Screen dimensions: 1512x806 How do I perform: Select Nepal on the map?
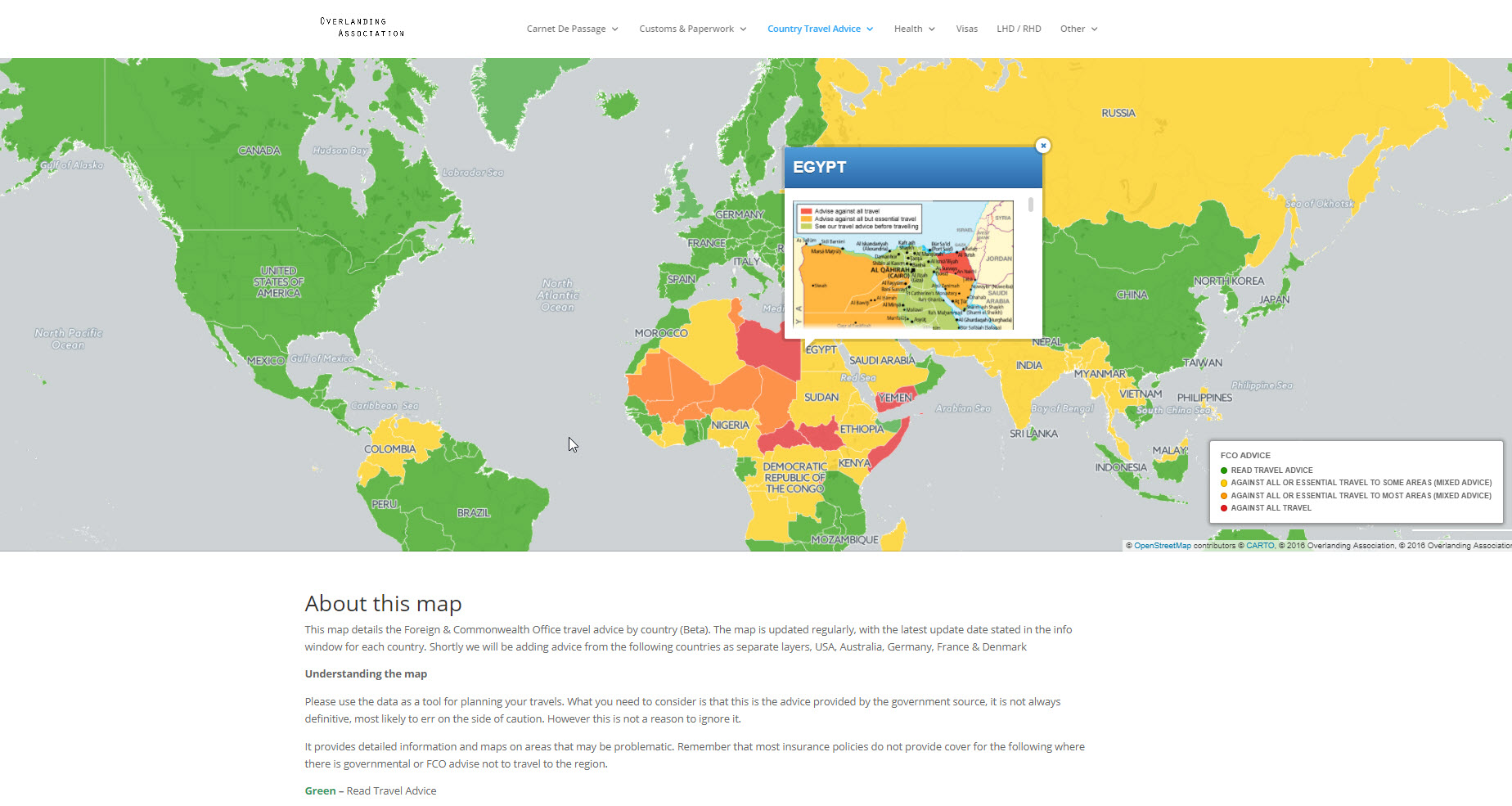(1046, 342)
